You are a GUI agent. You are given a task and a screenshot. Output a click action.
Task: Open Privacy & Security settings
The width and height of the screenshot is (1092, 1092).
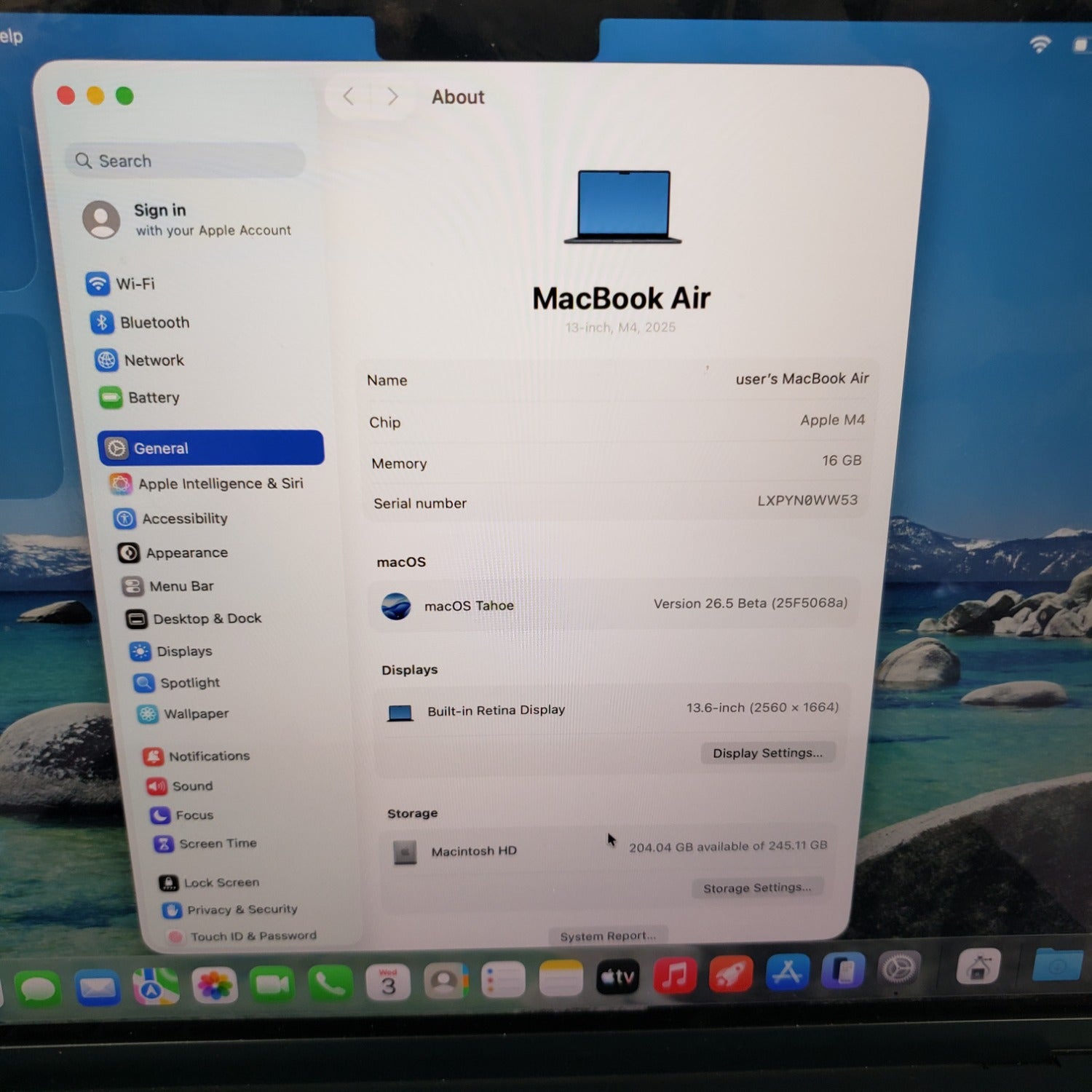click(x=231, y=909)
